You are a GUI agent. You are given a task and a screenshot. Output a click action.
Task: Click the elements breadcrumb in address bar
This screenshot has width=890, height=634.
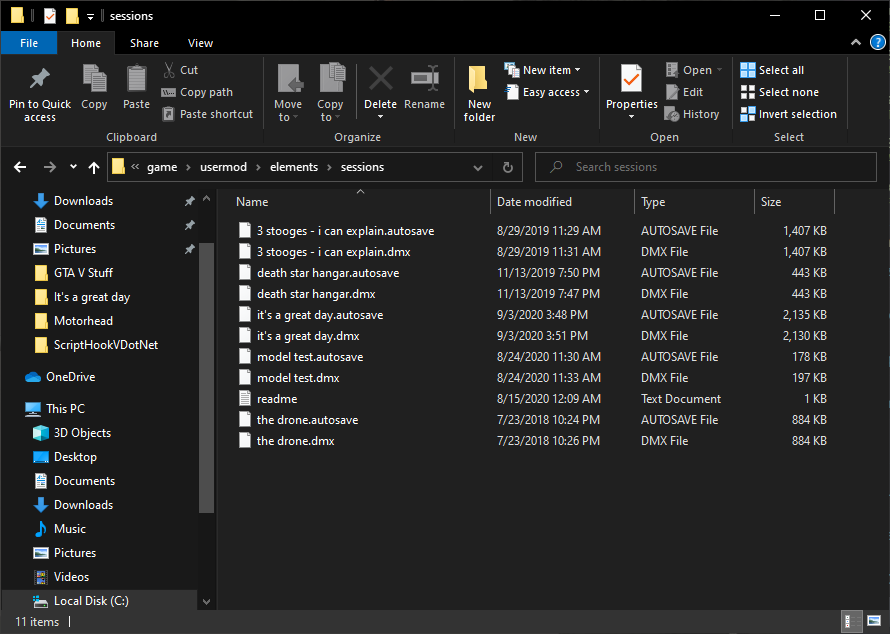pyautogui.click(x=293, y=167)
